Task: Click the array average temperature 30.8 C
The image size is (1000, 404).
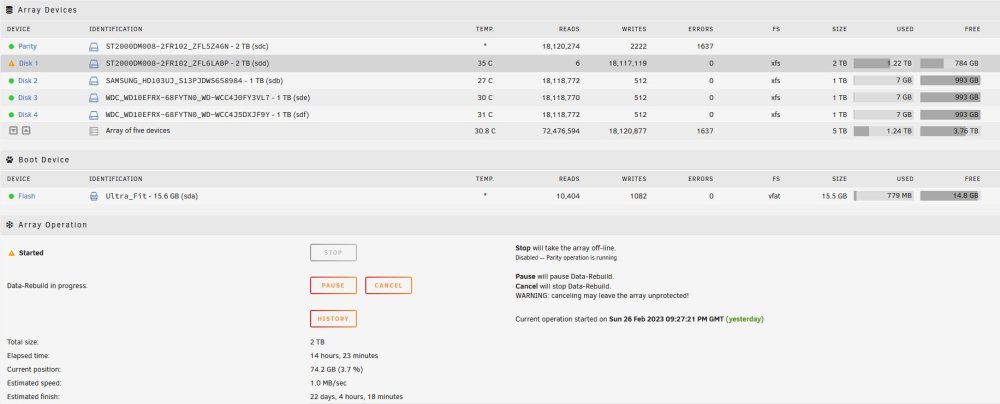Action: (x=485, y=131)
